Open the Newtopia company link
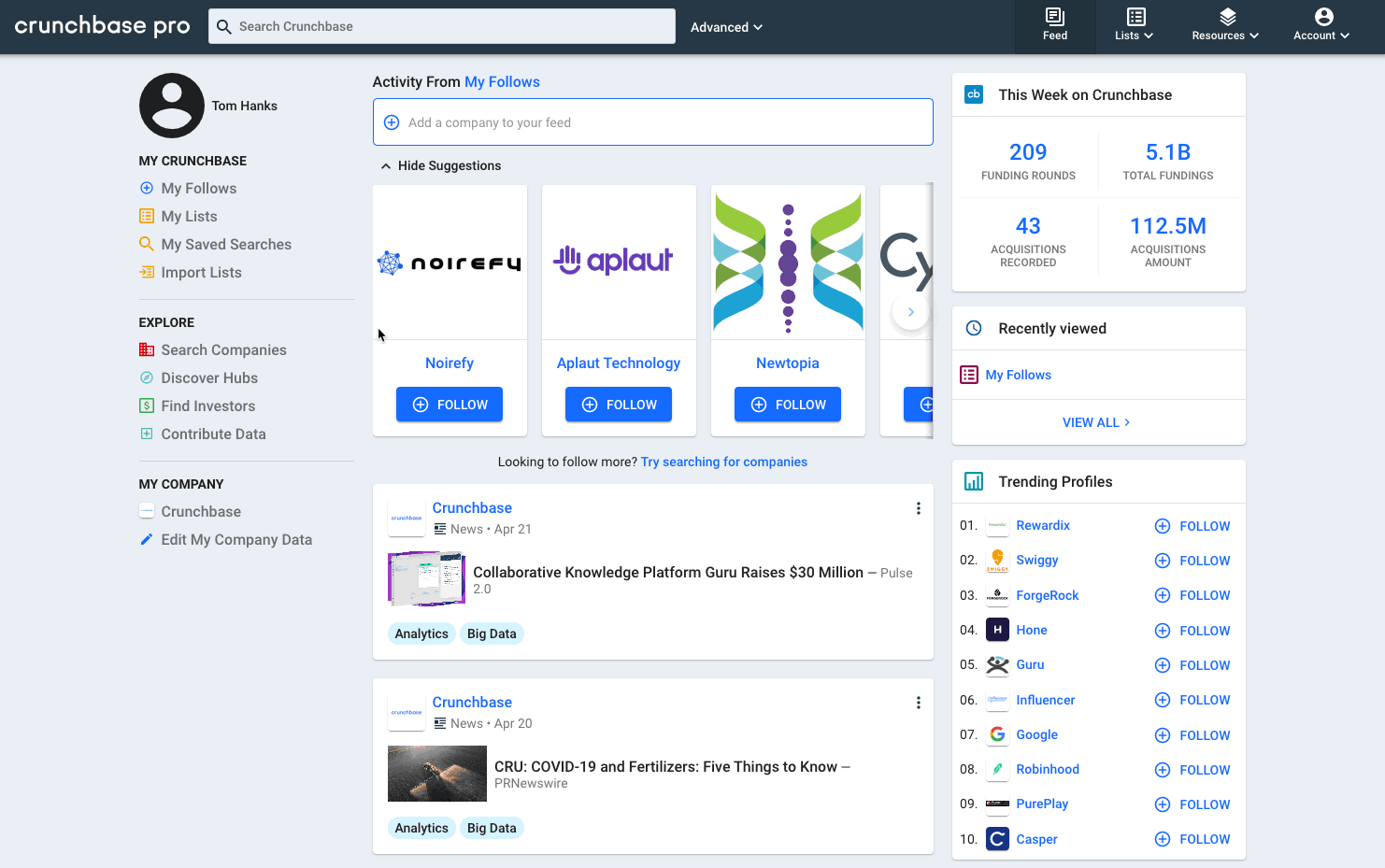Screen dimensions: 1385x868 [788, 363]
